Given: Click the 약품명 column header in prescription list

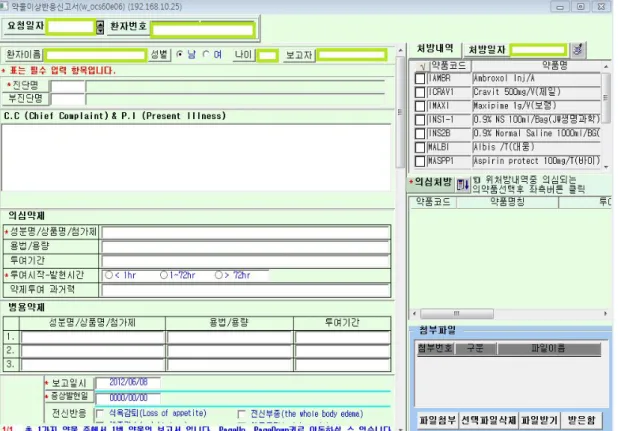Looking at the screenshot, I should tap(554, 65).
